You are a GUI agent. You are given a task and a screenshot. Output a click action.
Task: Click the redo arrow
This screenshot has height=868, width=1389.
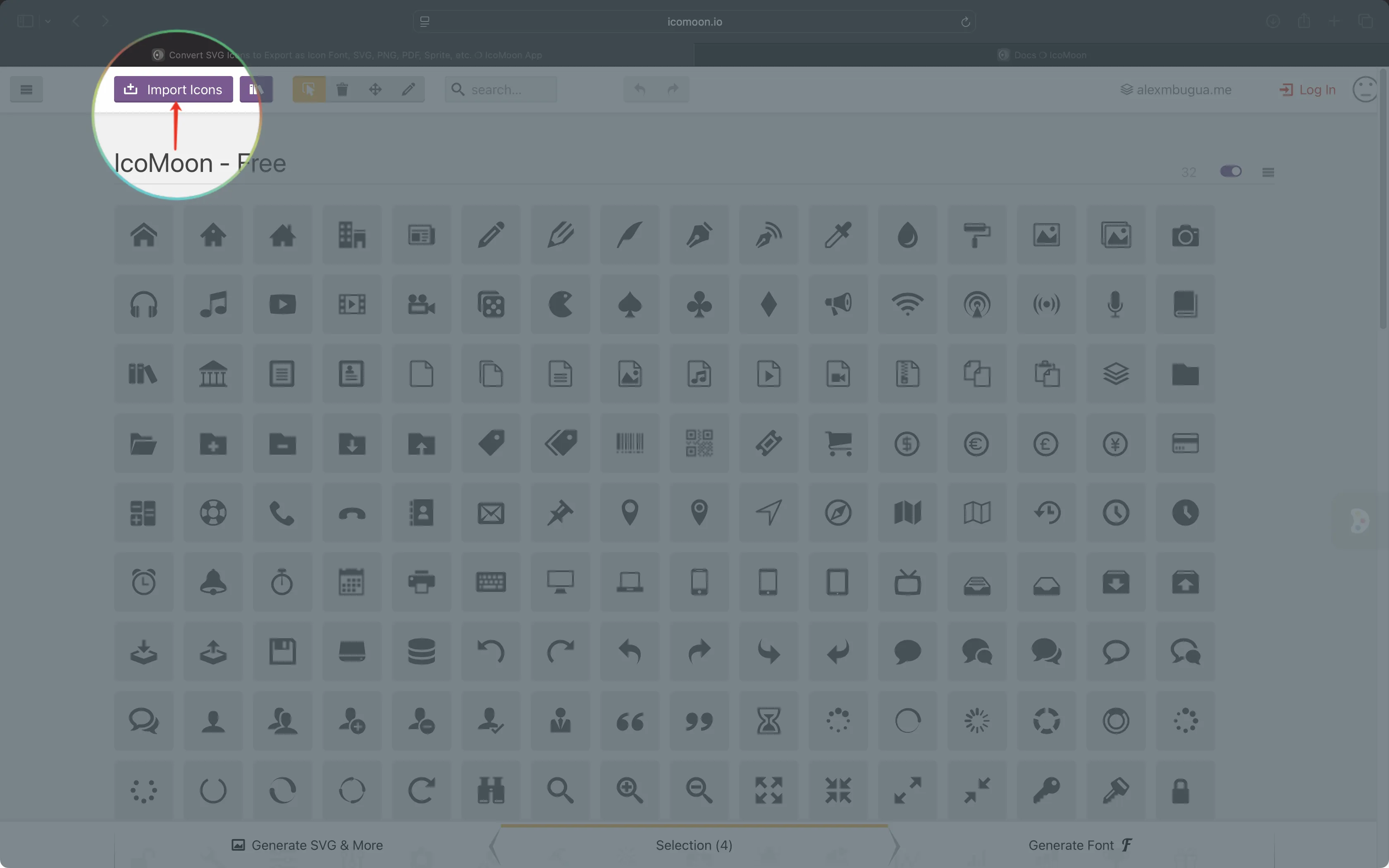click(673, 89)
